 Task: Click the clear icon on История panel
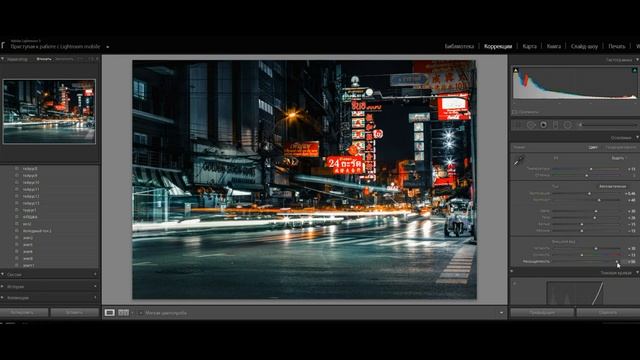click(x=95, y=287)
